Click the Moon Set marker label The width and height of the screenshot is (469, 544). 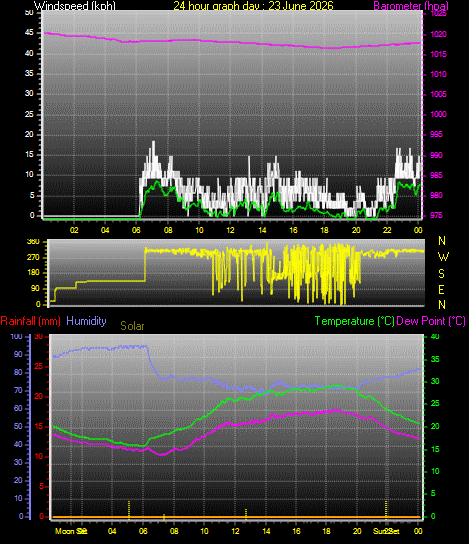[x=71, y=531]
